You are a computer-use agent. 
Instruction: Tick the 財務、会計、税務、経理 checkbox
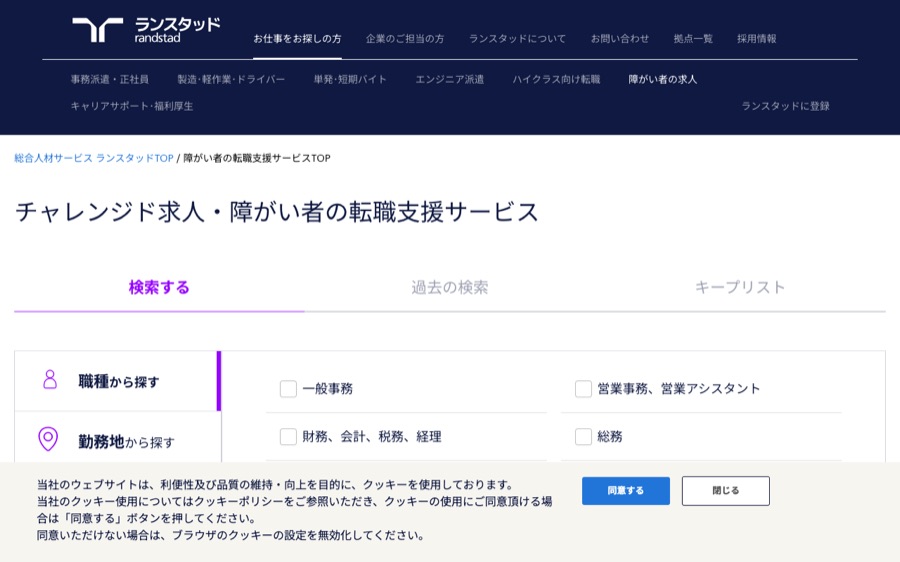288,437
